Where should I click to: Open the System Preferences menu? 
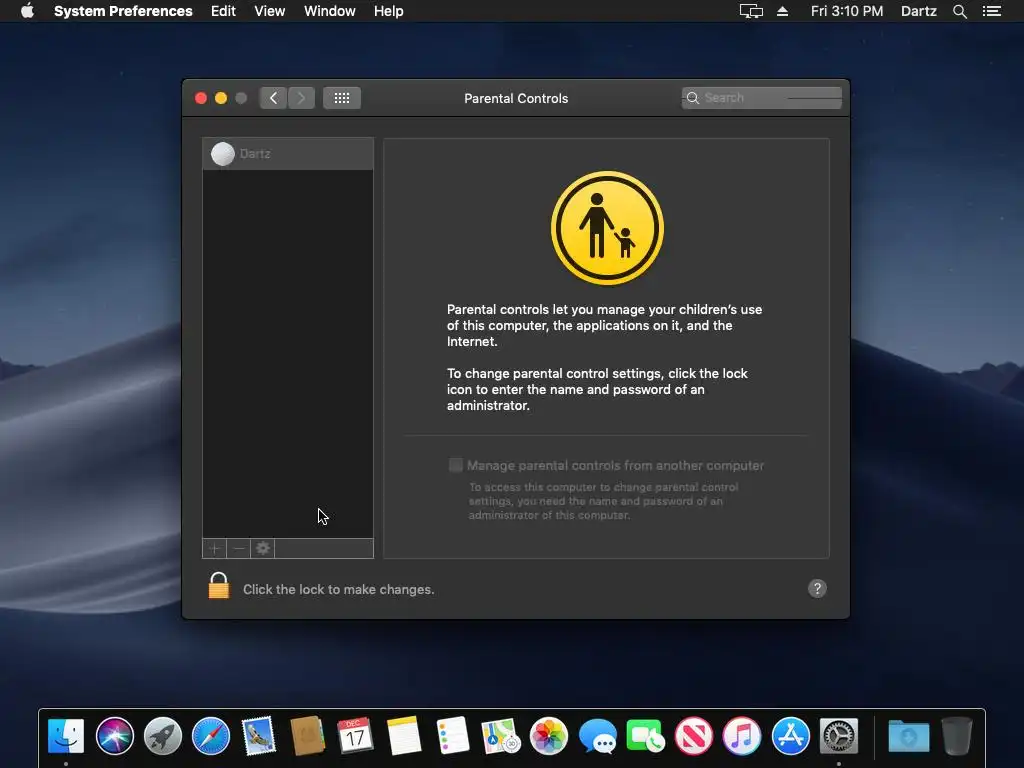click(x=123, y=11)
